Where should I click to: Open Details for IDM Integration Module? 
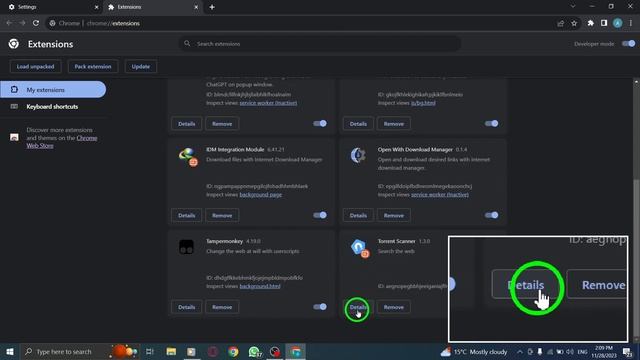[x=187, y=215]
